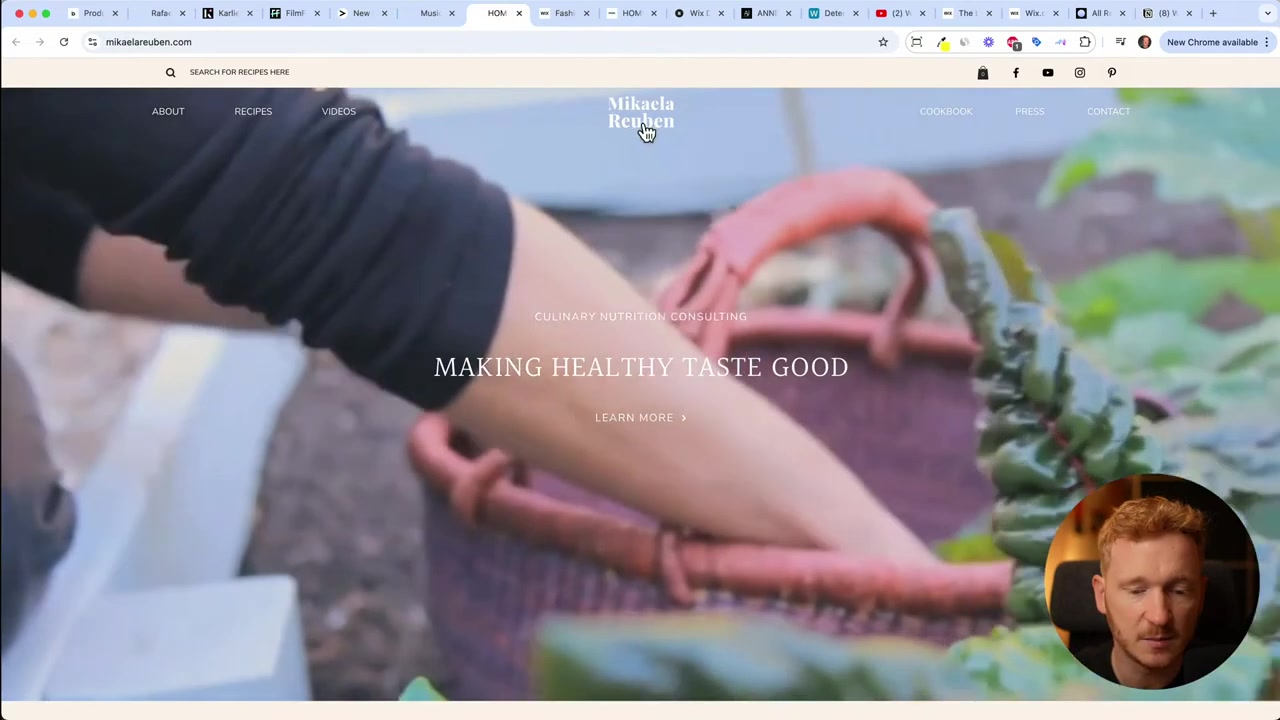Click the red extension icon with badge
Image resolution: width=1280 pixels, height=720 pixels.
click(x=1013, y=42)
